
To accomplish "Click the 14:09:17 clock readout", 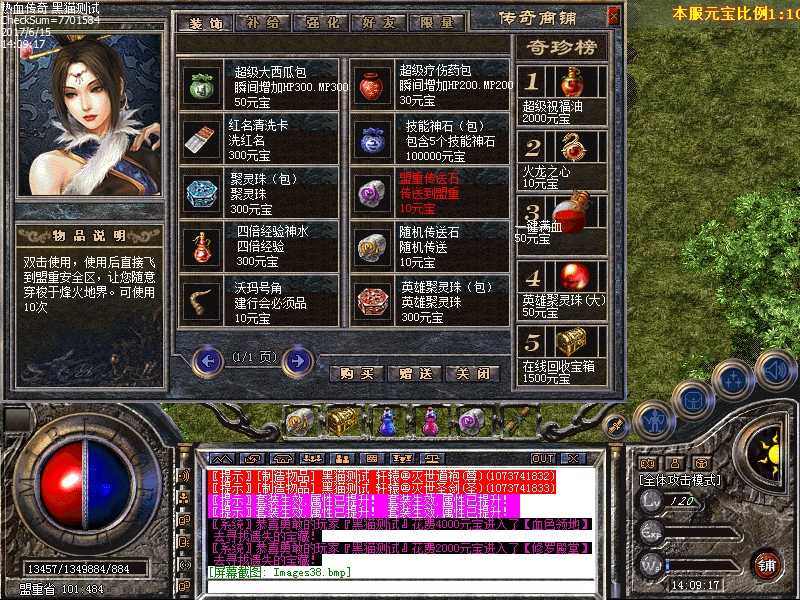I will tap(694, 585).
